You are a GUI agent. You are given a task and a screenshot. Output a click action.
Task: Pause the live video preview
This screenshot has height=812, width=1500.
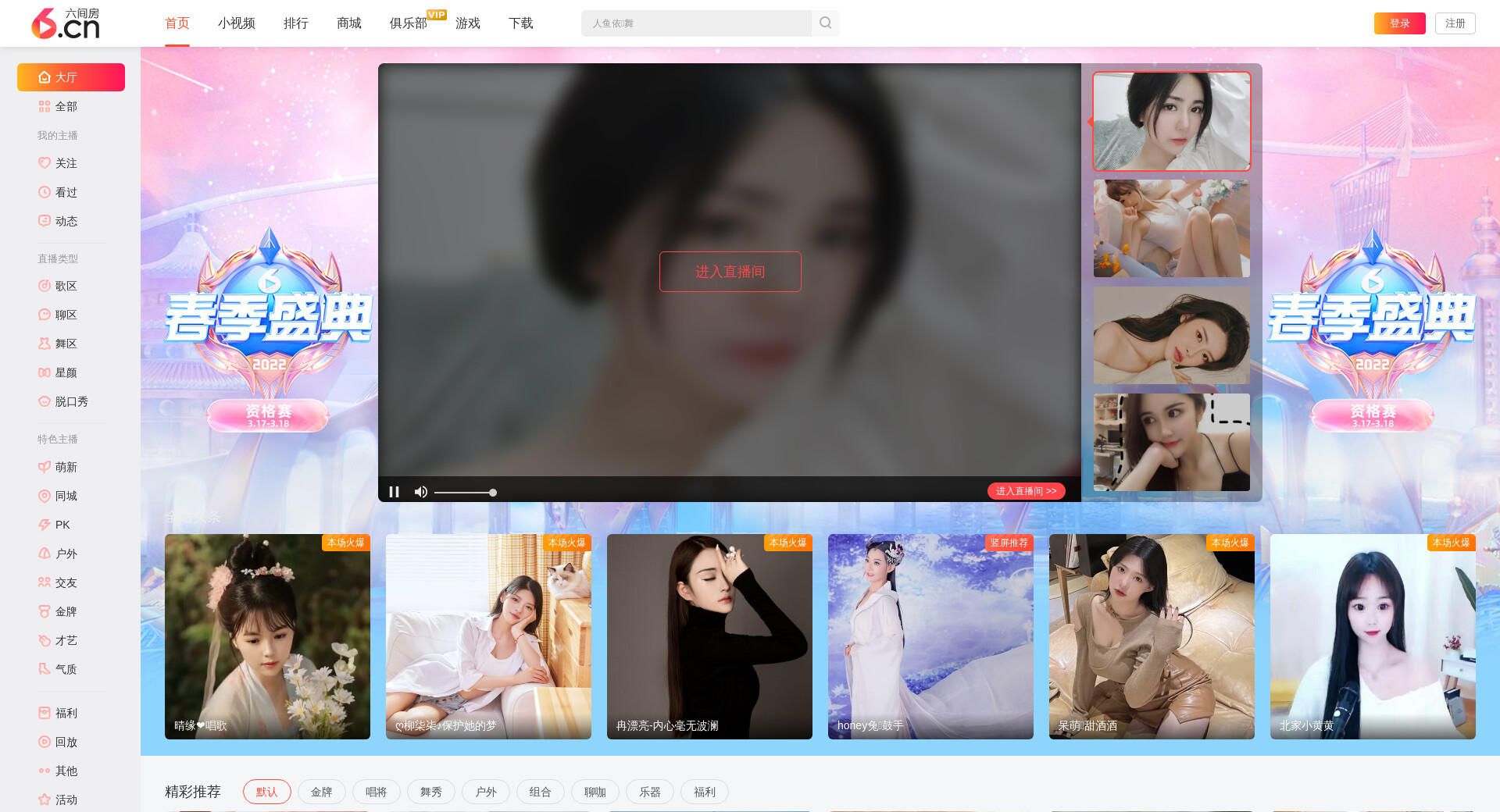(395, 492)
